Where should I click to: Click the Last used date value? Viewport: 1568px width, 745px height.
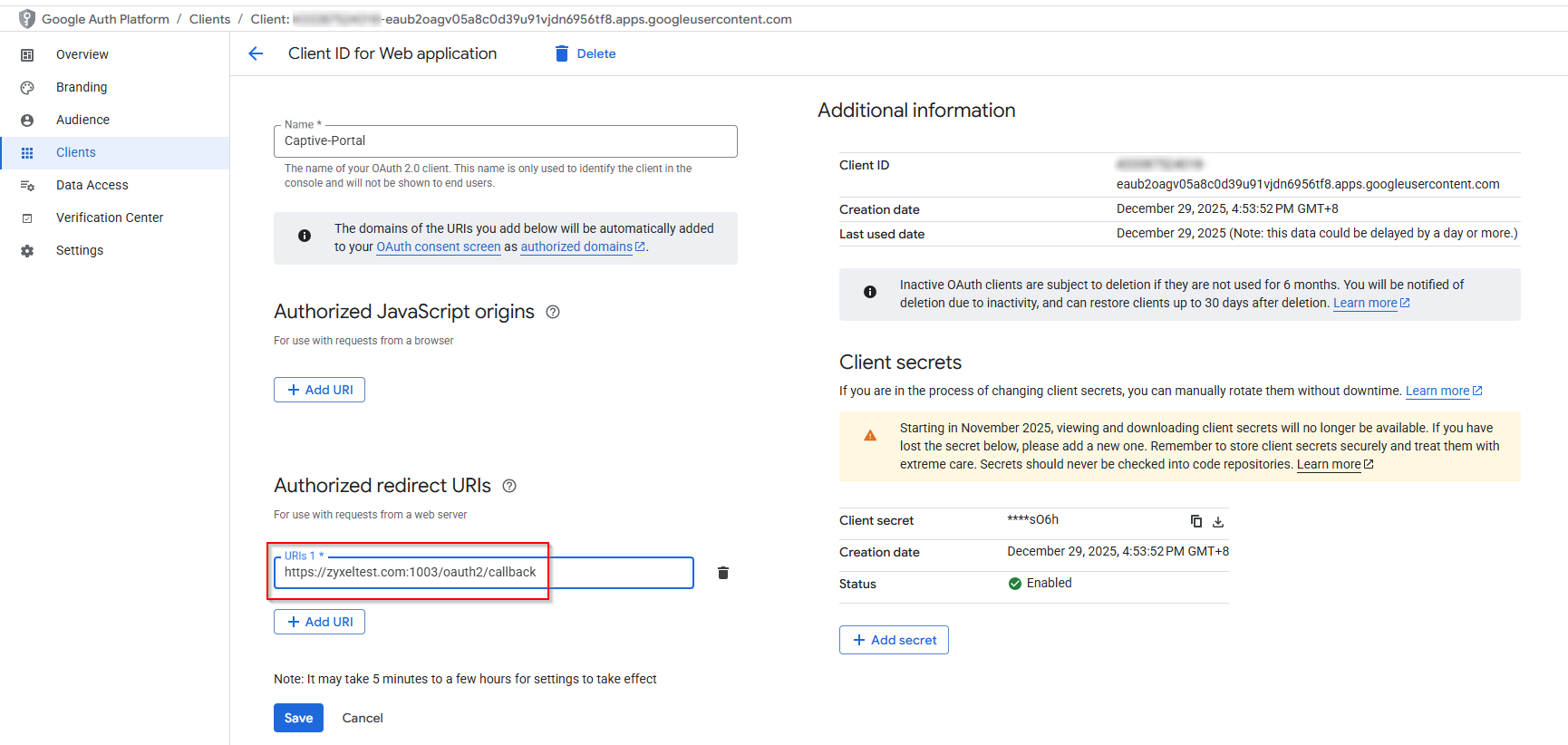click(1317, 233)
